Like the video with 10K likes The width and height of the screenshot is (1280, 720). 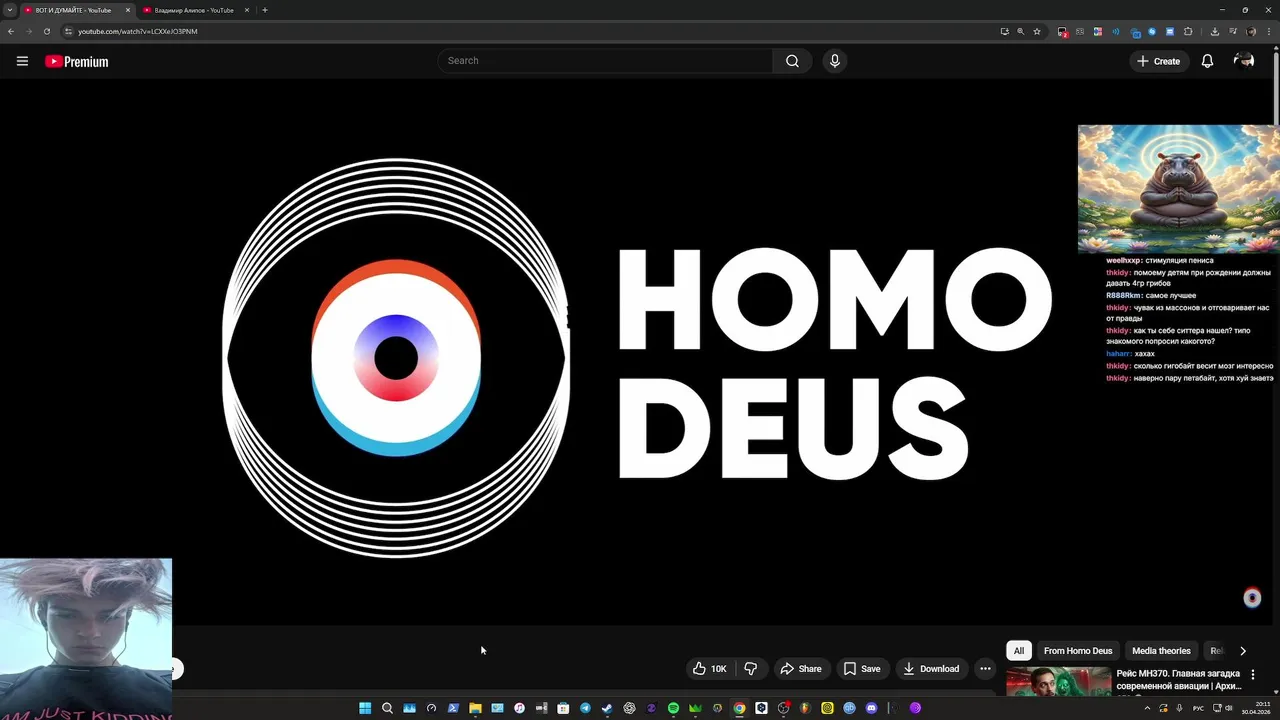(x=709, y=669)
